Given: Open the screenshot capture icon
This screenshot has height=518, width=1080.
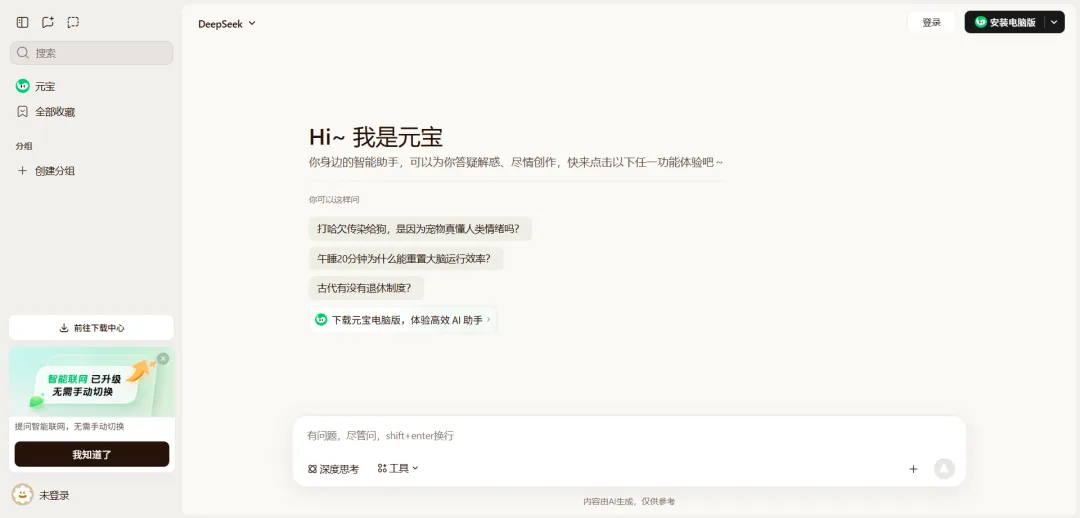Looking at the screenshot, I should pos(73,22).
